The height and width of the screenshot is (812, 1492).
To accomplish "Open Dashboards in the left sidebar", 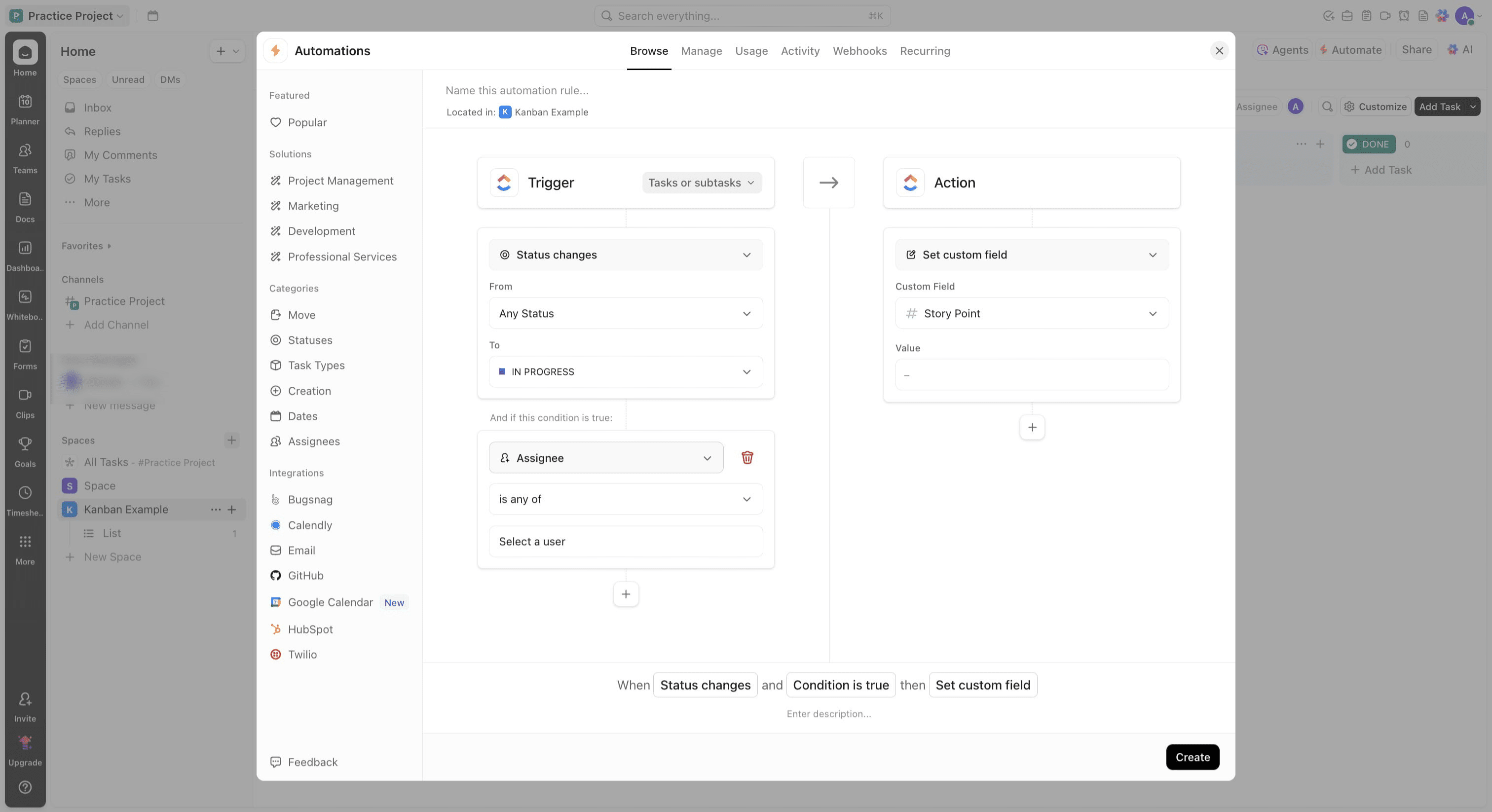I will 25,256.
